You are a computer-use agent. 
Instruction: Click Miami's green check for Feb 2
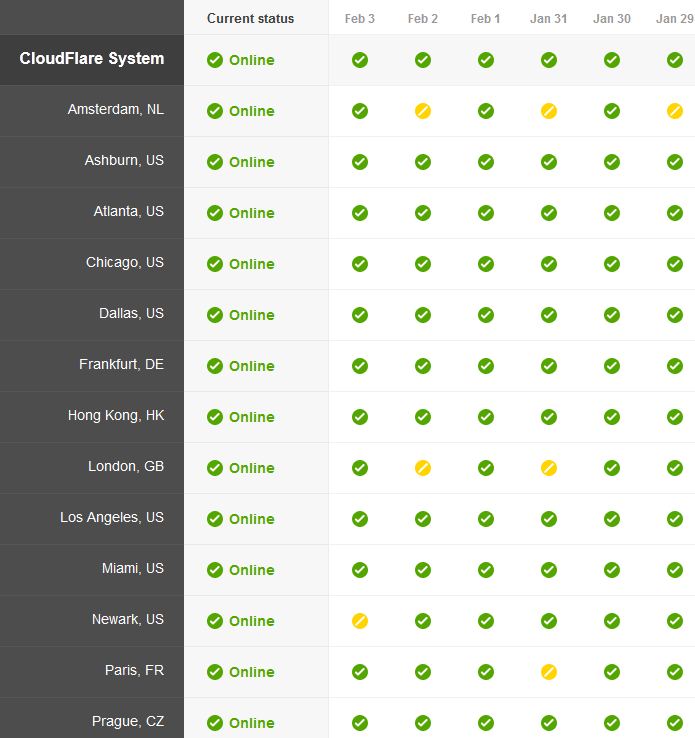423,570
